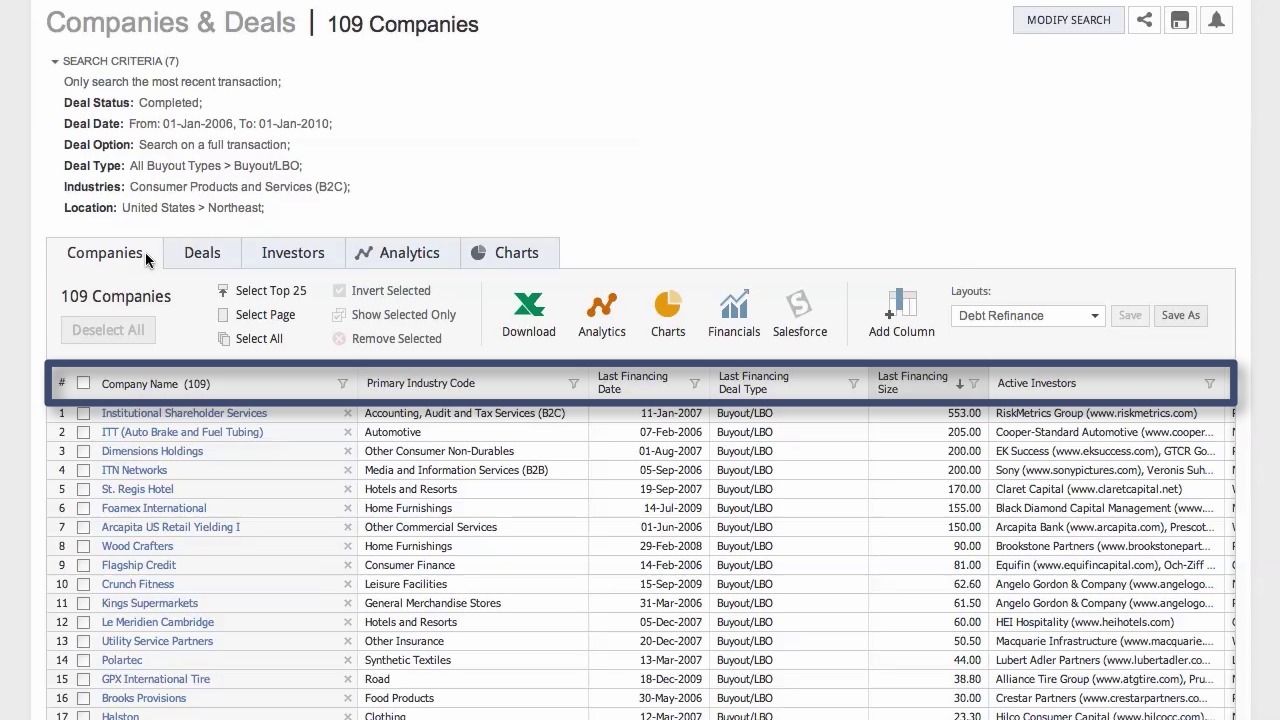
Task: Click the alert bell icon
Action: (1216, 20)
